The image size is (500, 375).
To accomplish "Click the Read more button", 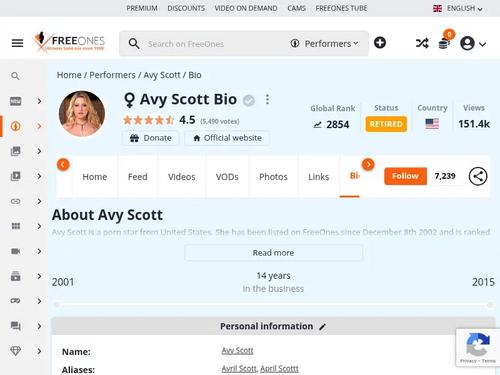I will [x=273, y=253].
